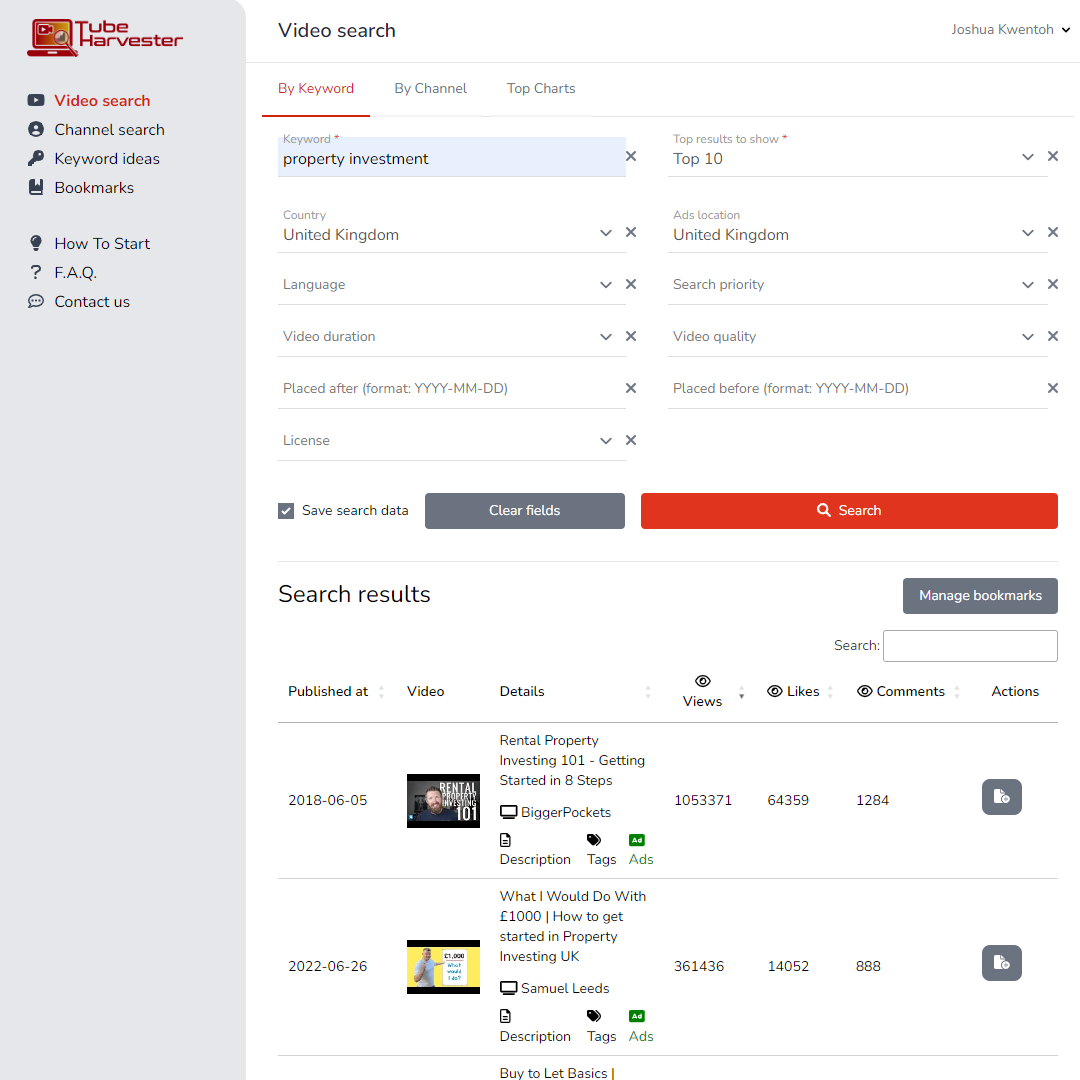Clear the Keyword field with X icon

click(x=631, y=156)
